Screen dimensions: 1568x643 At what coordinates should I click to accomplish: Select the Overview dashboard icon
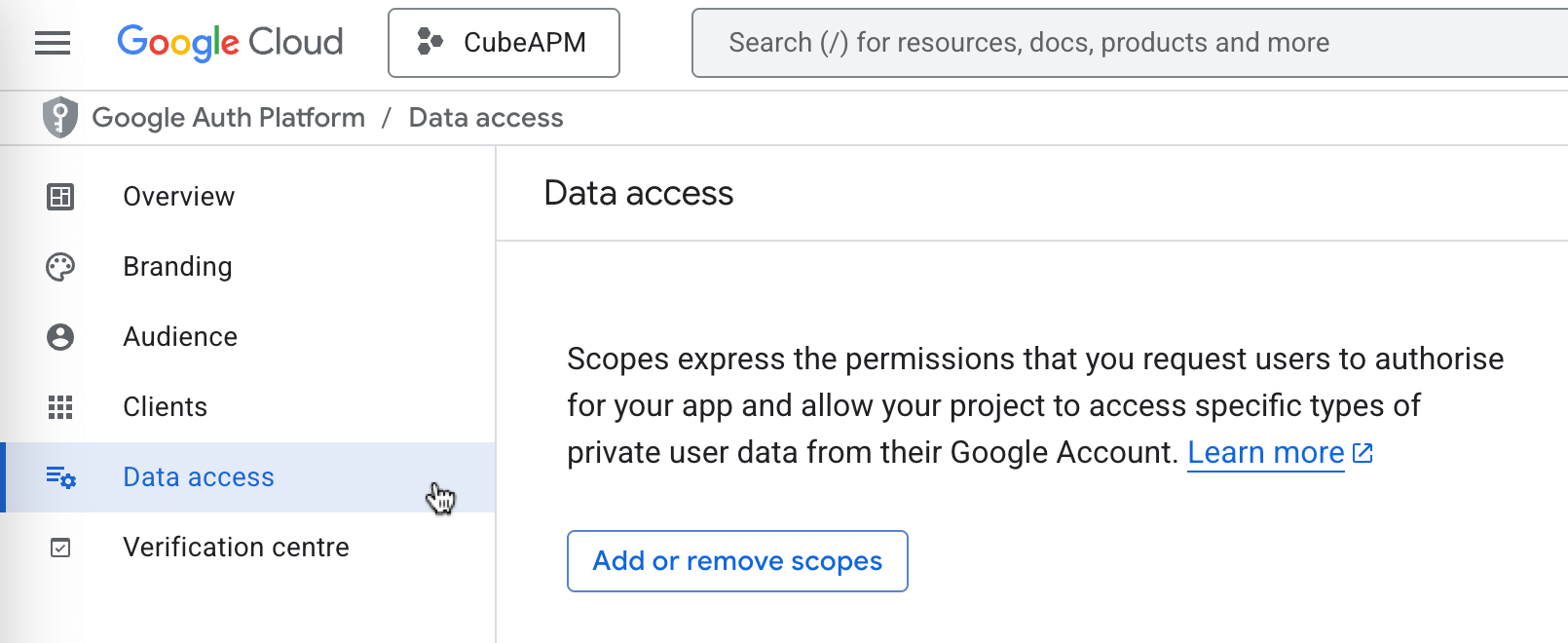tap(60, 197)
